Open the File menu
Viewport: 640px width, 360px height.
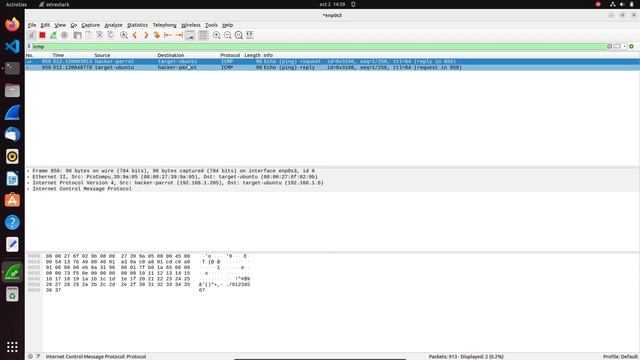[32, 25]
